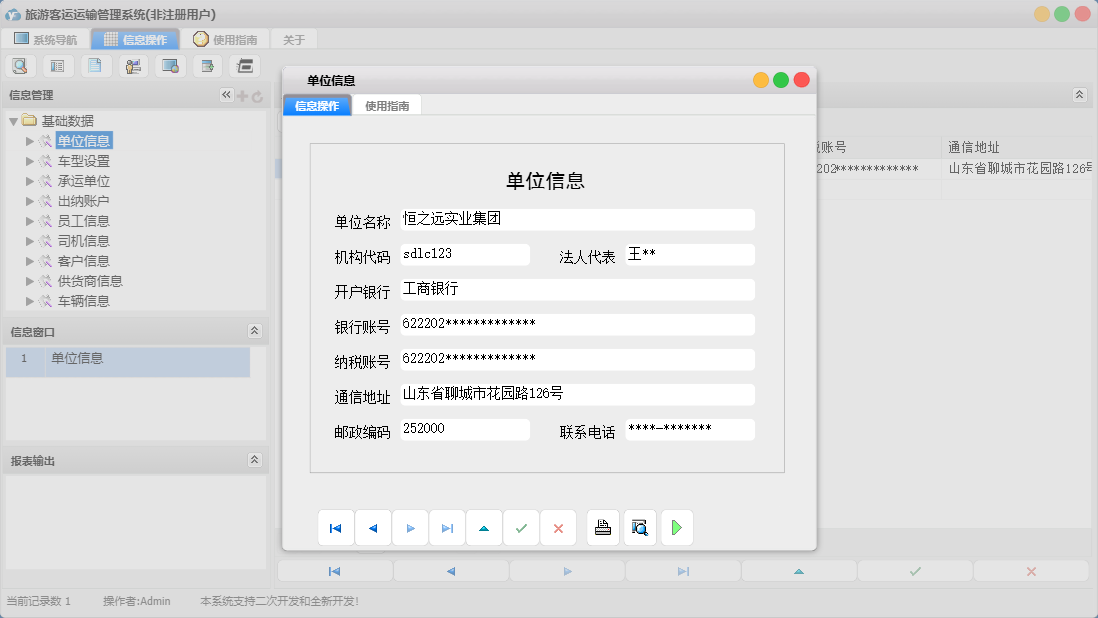The height and width of the screenshot is (618, 1098).
Task: Select the search/query tool in the toolbar
Action: (x=21, y=65)
